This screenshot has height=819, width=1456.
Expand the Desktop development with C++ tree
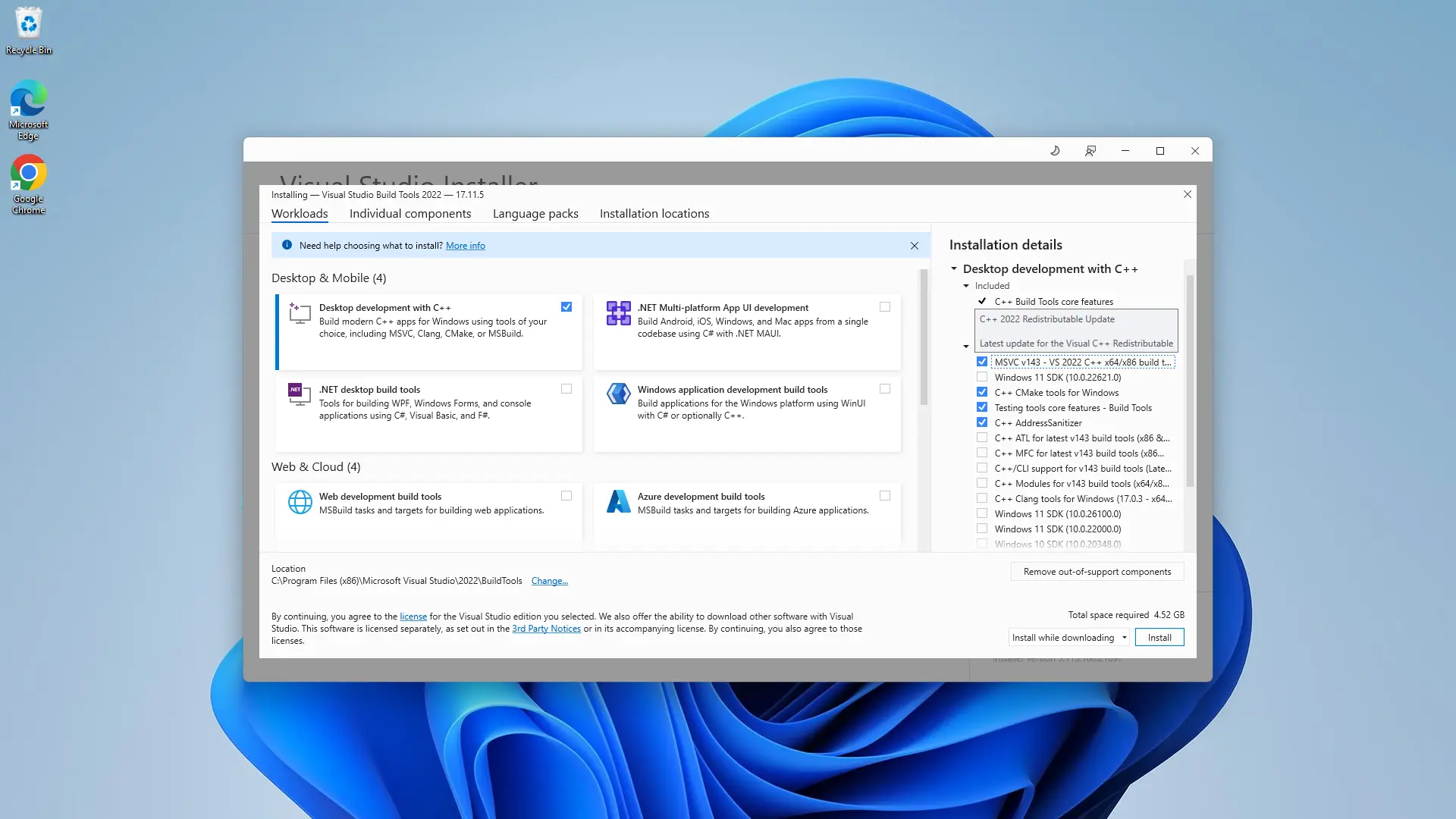(x=955, y=268)
